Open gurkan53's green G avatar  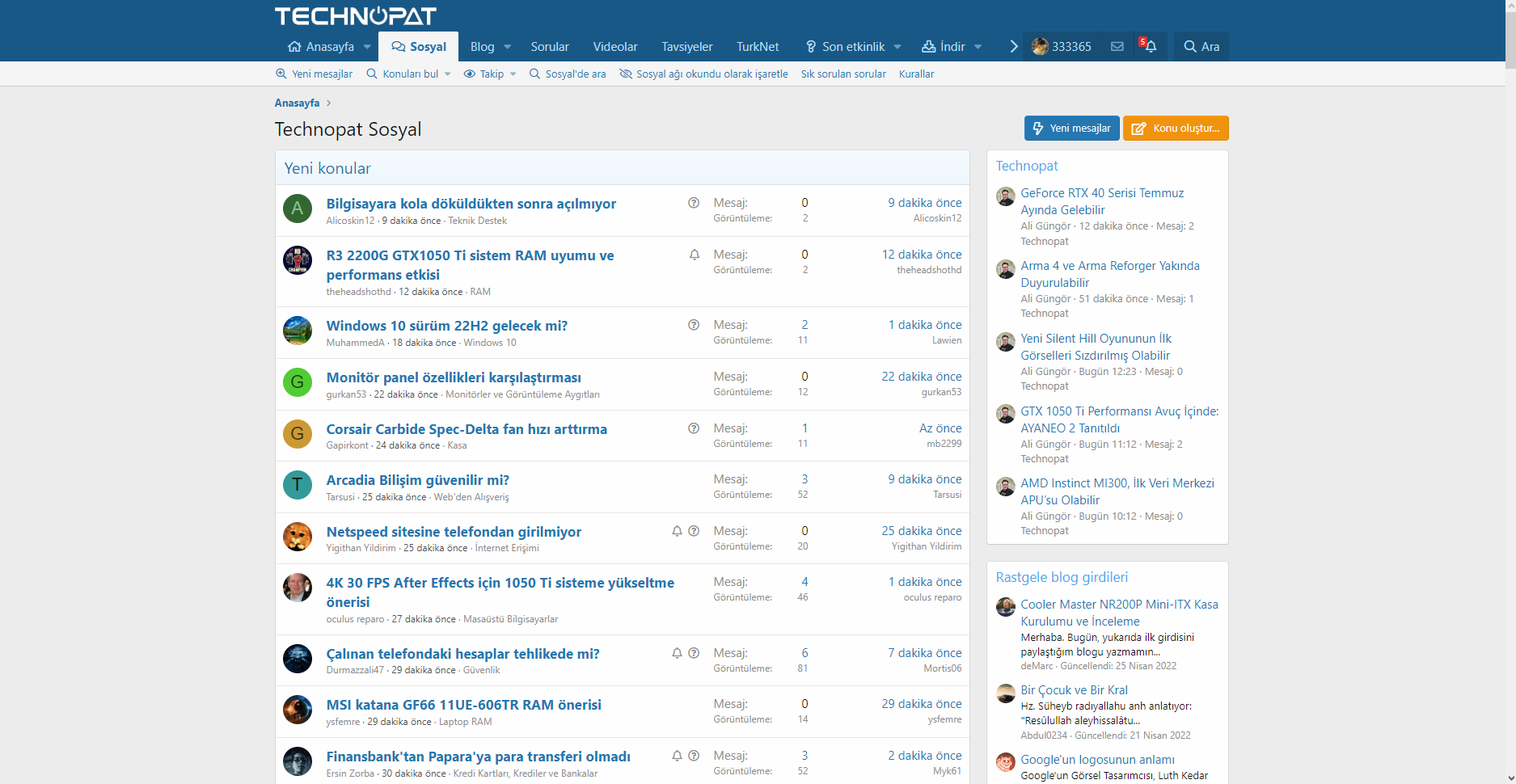point(298,382)
